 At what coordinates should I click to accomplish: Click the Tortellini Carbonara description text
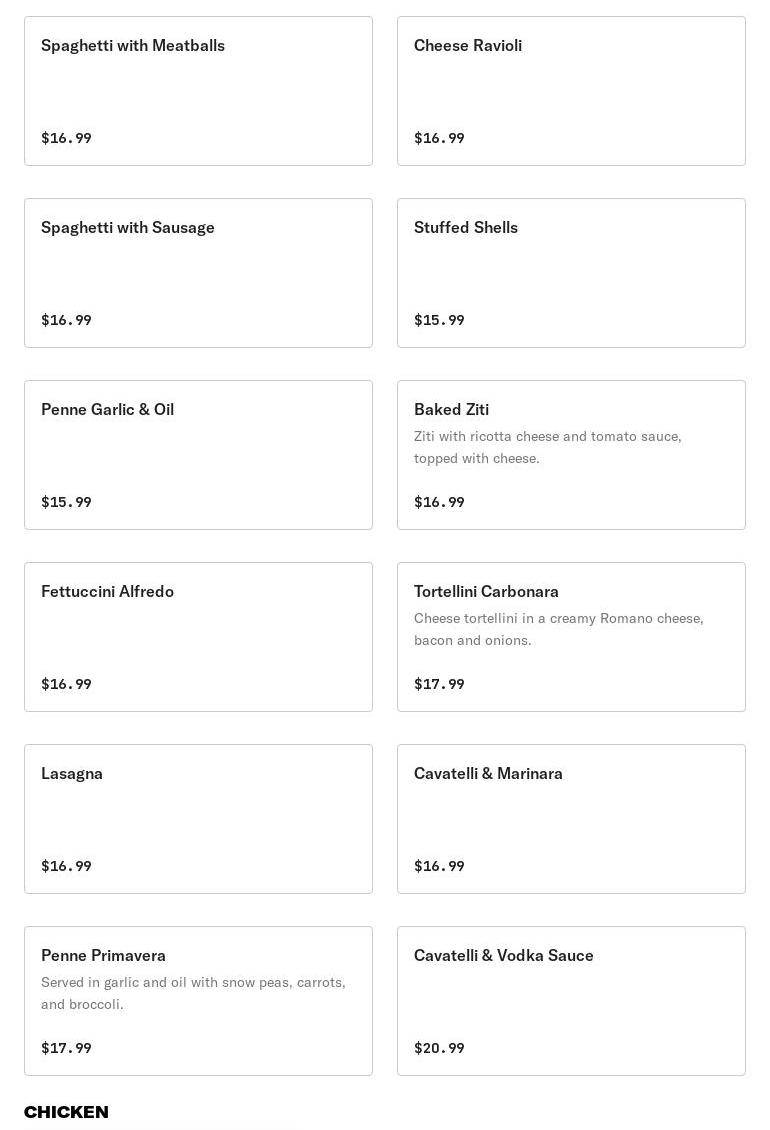(x=558, y=629)
